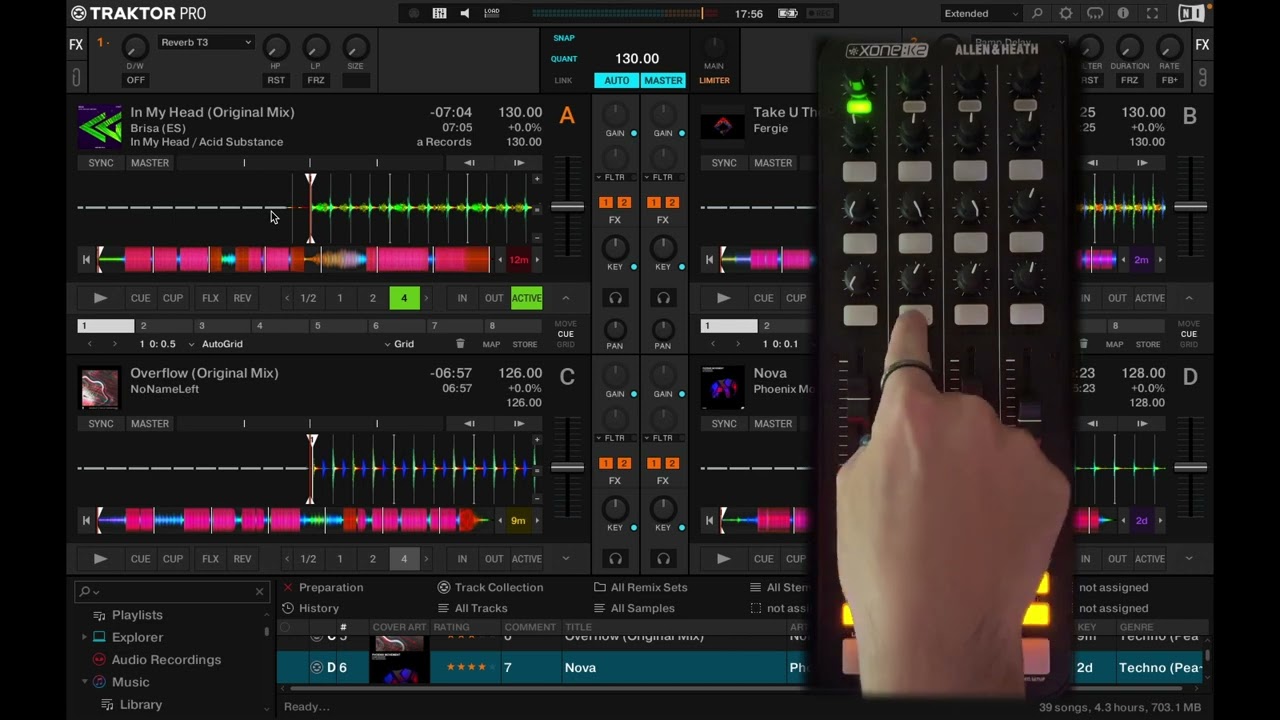
Task: Click the battery indicator icon
Action: (788, 13)
